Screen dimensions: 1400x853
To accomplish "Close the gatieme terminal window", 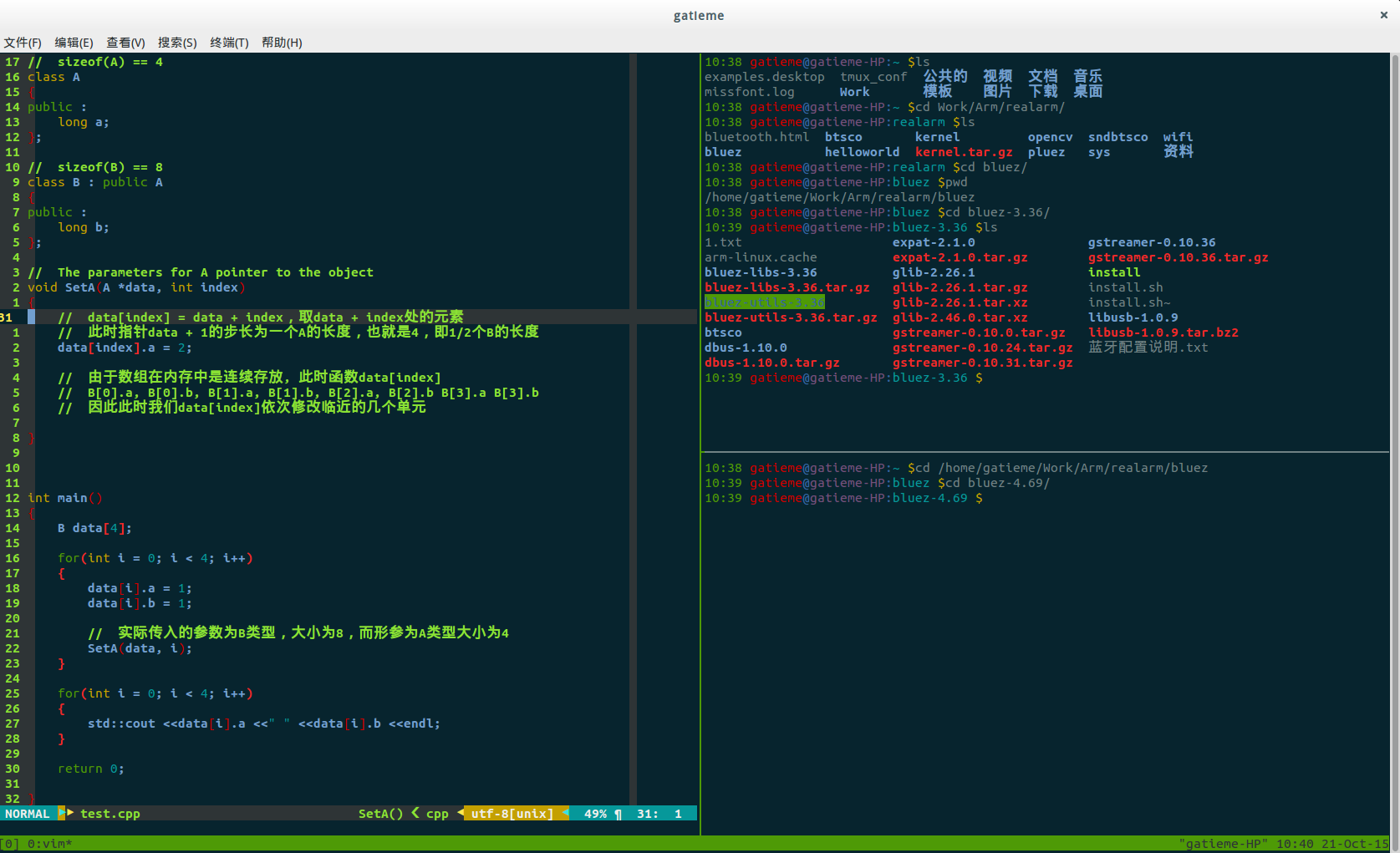I will tap(1383, 15).
